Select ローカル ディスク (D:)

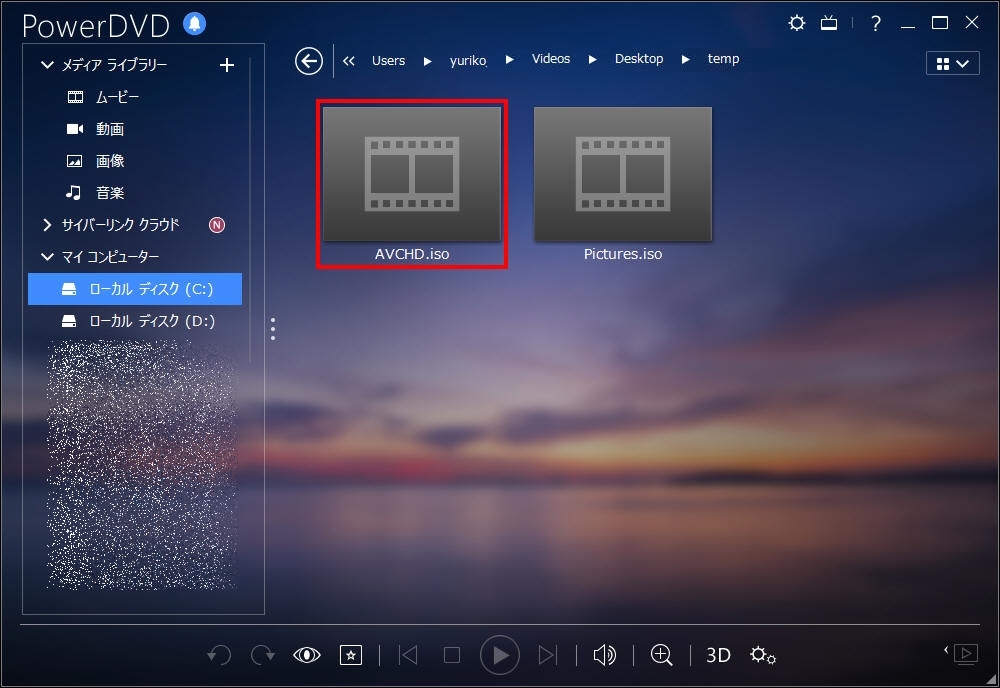tap(135, 321)
